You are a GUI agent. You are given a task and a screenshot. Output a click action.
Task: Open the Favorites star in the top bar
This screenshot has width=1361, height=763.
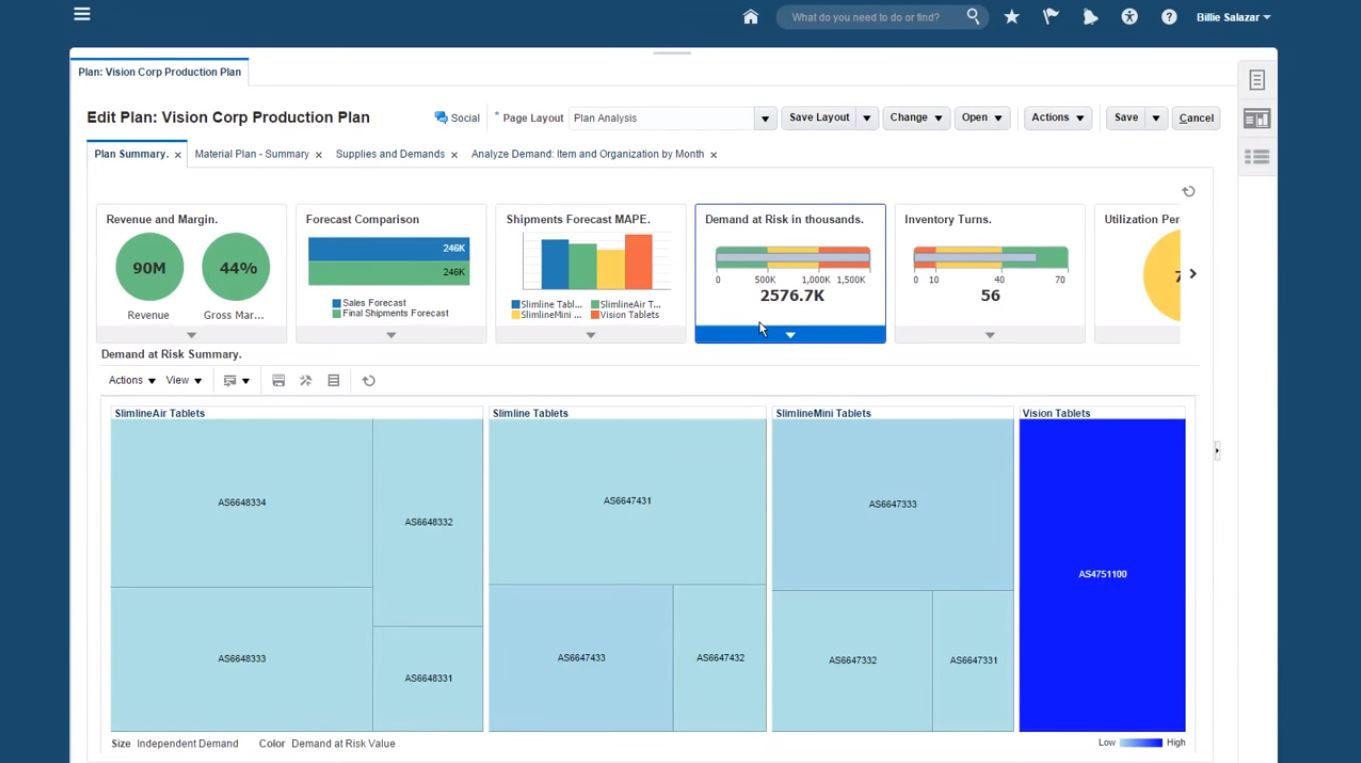[1010, 16]
